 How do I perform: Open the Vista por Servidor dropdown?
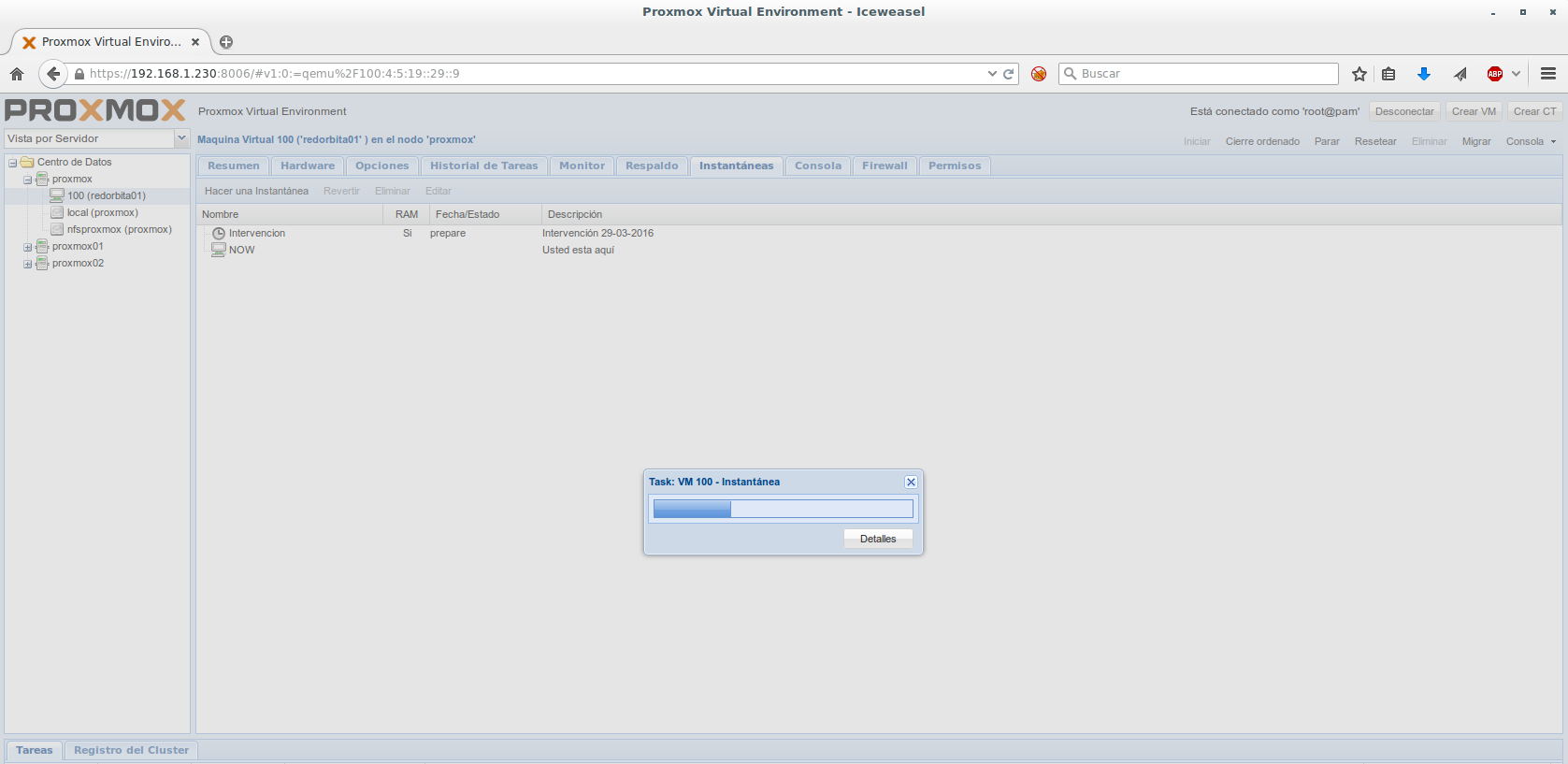coord(181,138)
